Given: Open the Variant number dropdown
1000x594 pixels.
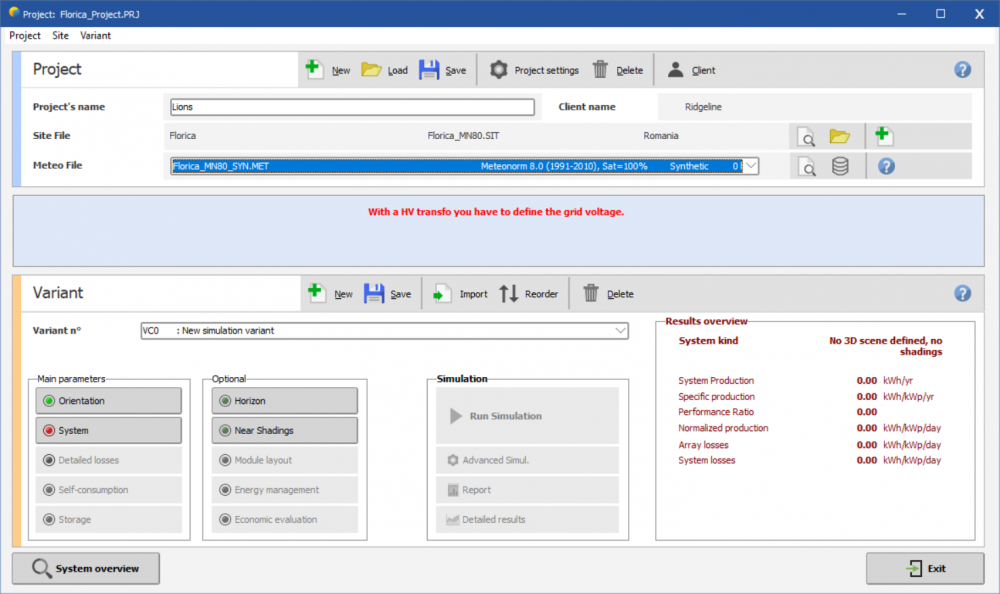Looking at the screenshot, I should [620, 331].
